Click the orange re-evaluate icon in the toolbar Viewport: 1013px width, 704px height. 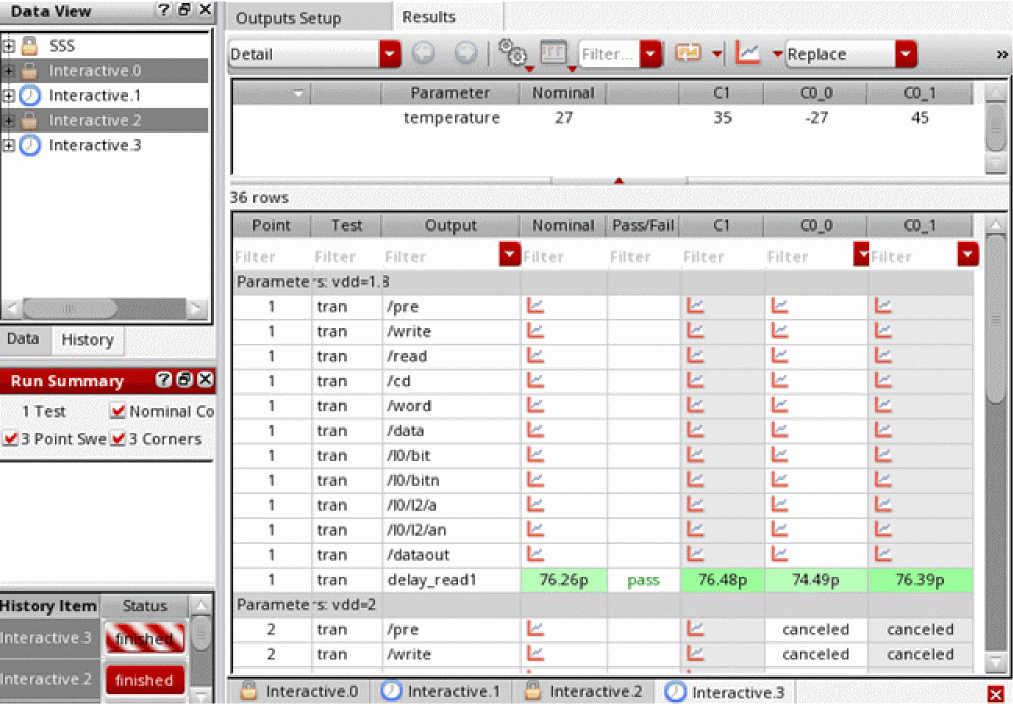688,54
